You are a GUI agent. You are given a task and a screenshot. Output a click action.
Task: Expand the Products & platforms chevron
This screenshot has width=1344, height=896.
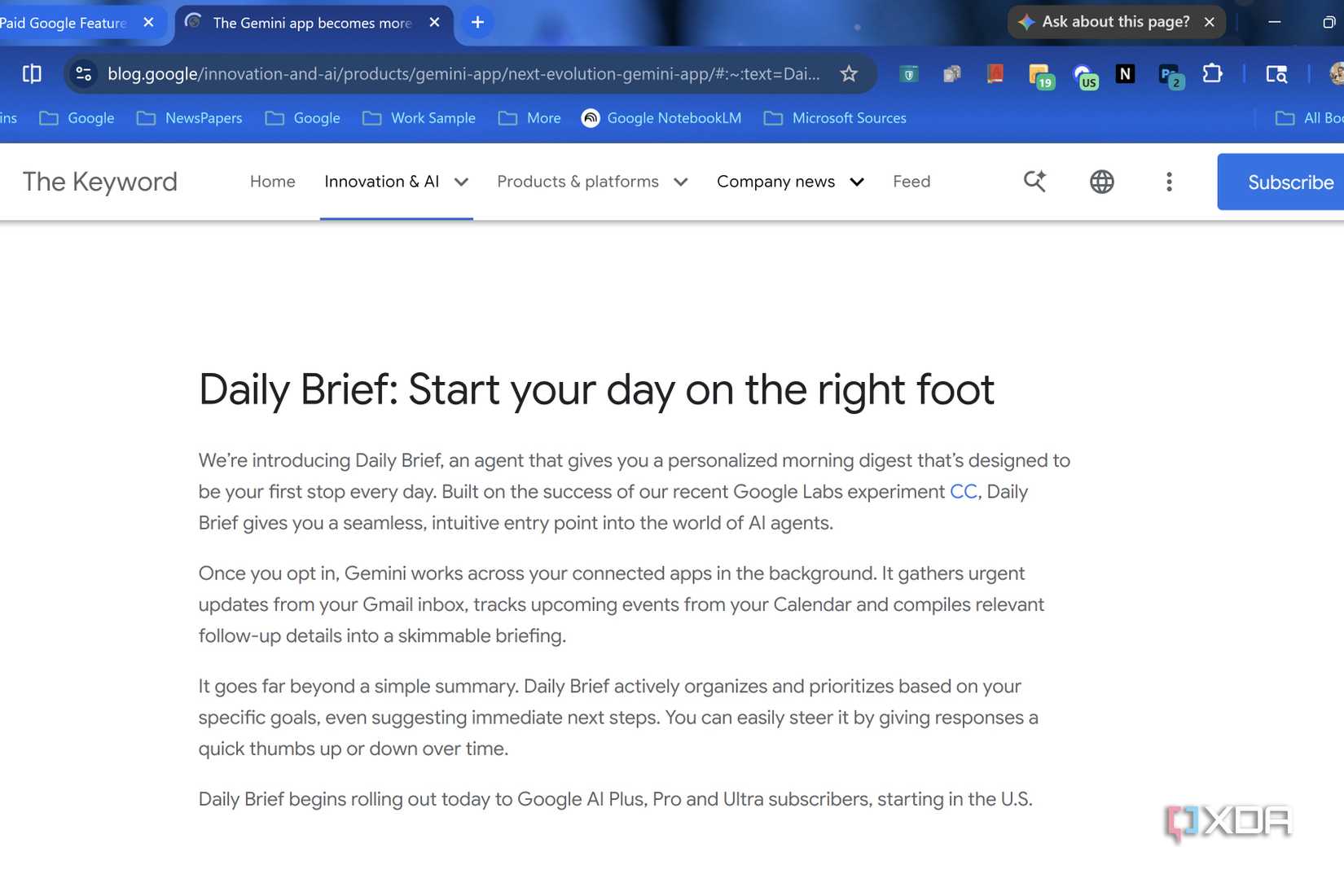click(681, 182)
